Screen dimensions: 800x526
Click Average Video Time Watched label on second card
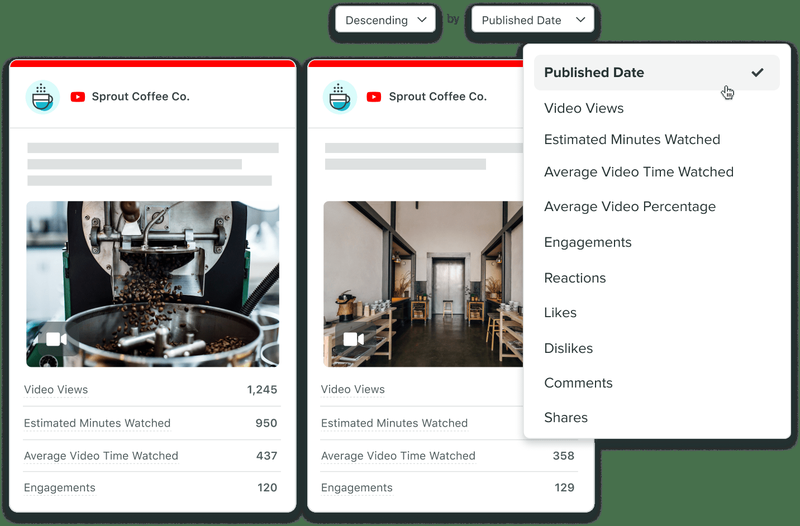(x=398, y=456)
